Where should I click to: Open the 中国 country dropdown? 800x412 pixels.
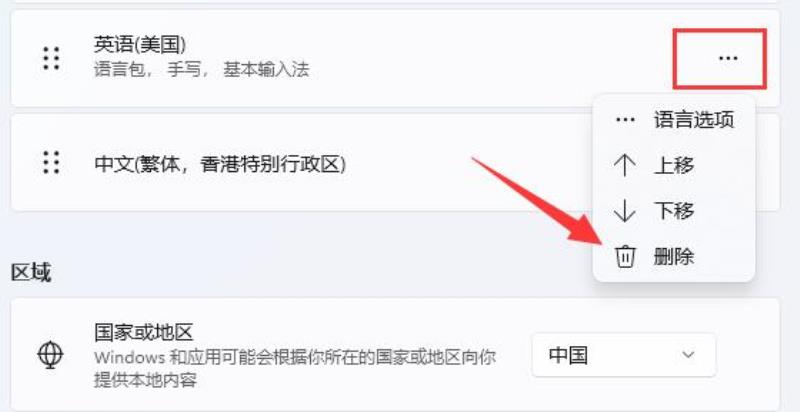(x=623, y=355)
